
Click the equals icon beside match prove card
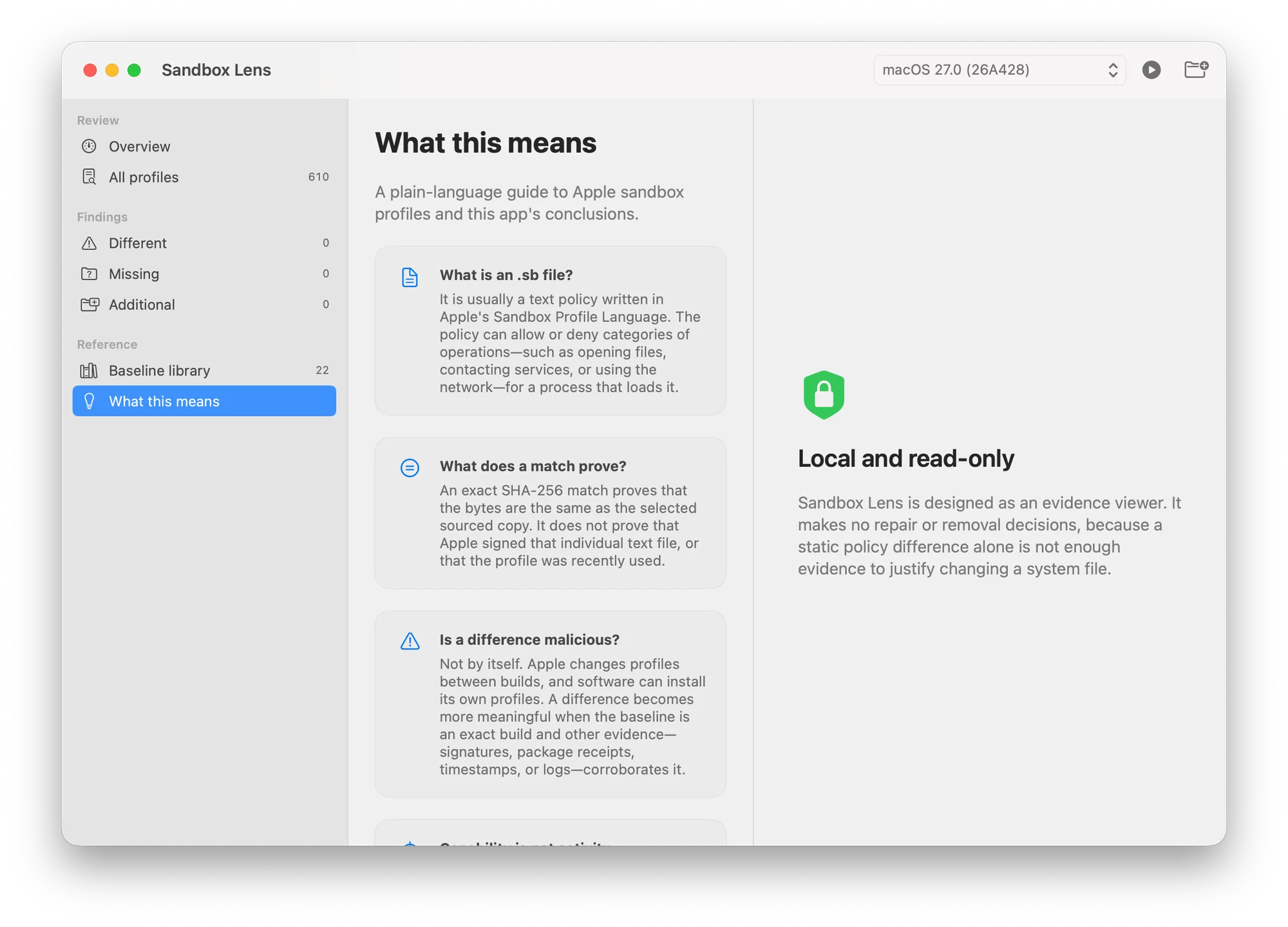pos(410,467)
